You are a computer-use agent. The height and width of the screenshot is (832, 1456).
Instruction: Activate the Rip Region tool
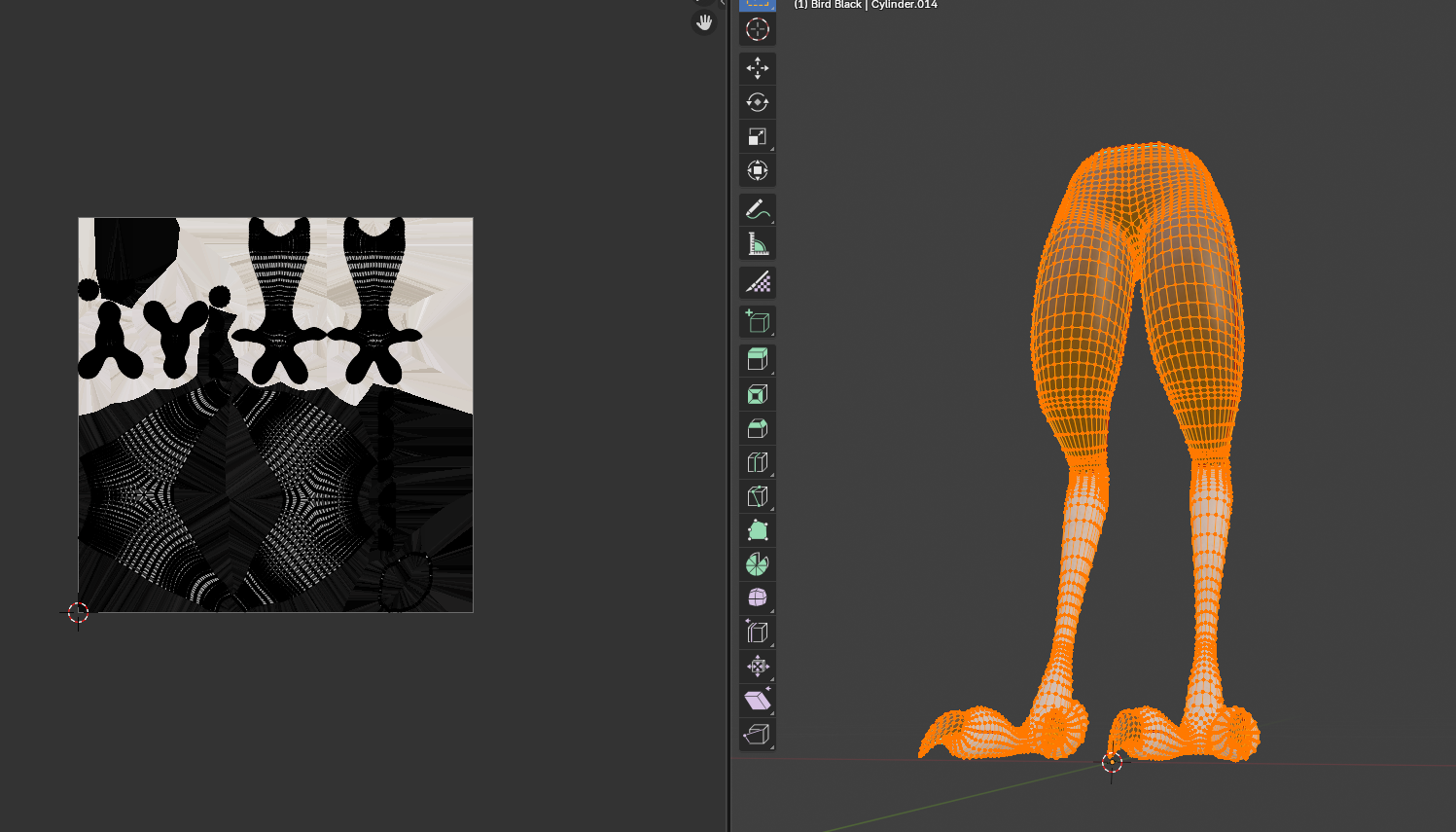(x=758, y=735)
